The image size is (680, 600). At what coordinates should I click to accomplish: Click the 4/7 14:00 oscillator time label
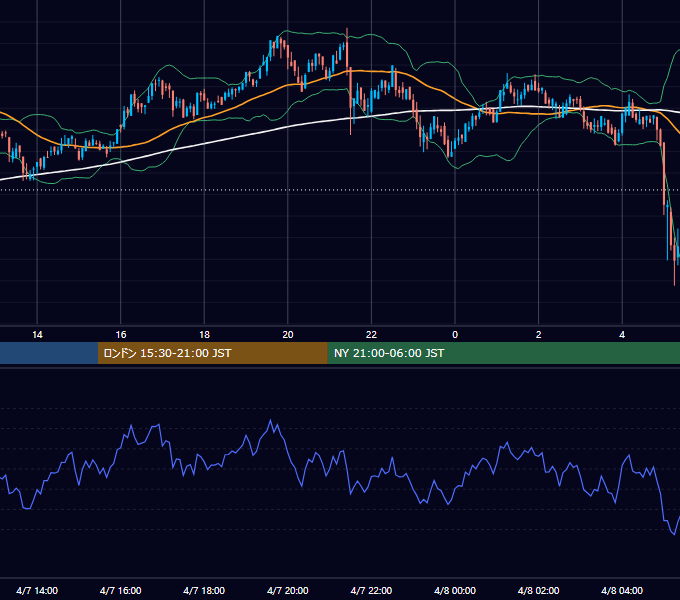[37, 590]
